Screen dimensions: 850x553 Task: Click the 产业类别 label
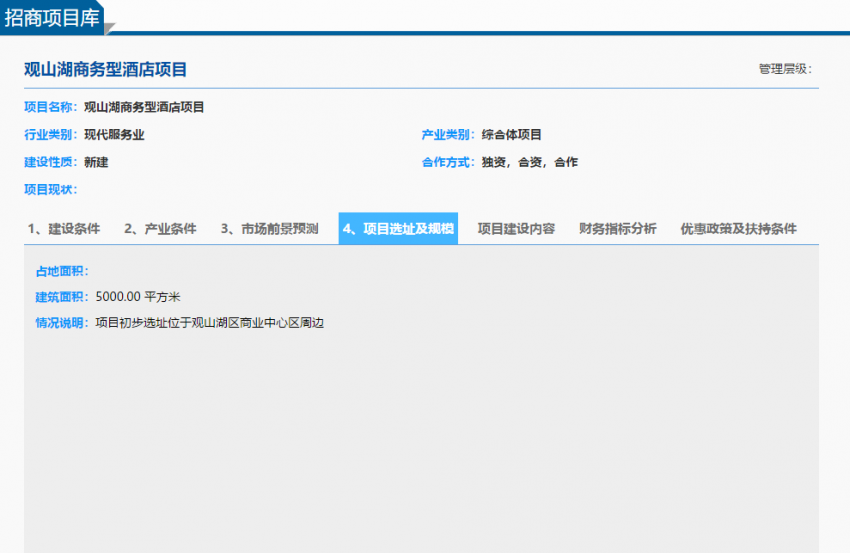[448, 135]
